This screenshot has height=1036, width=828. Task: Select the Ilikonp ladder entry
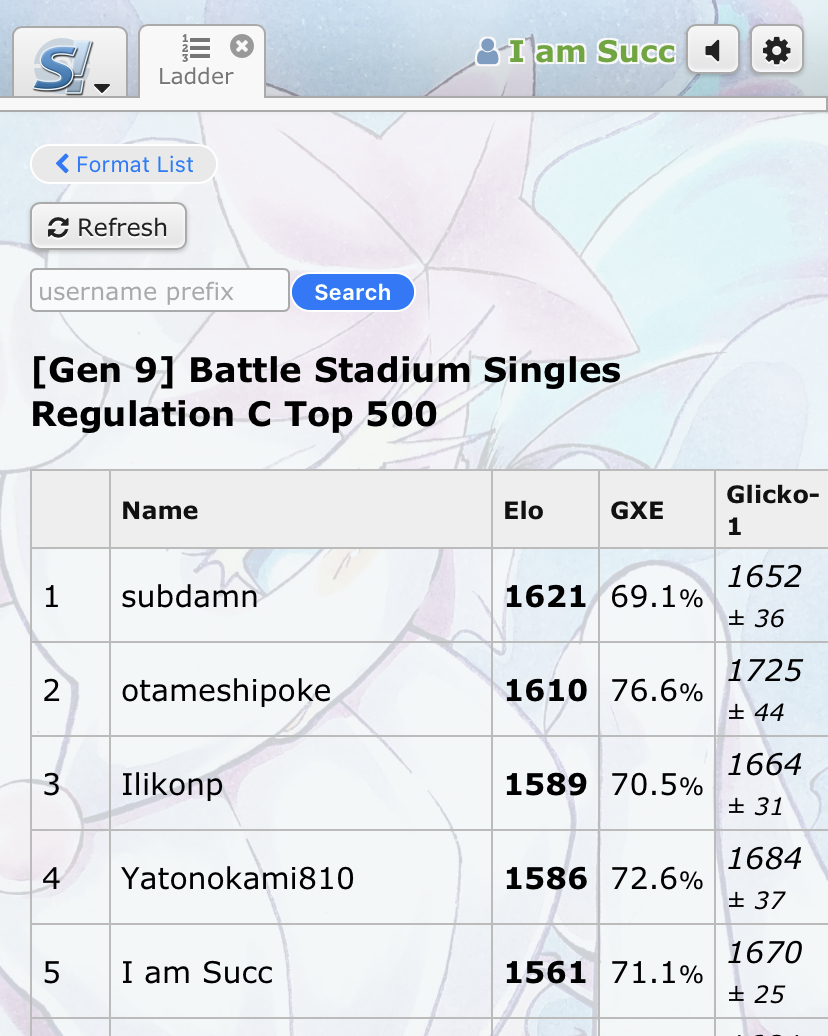(x=172, y=785)
